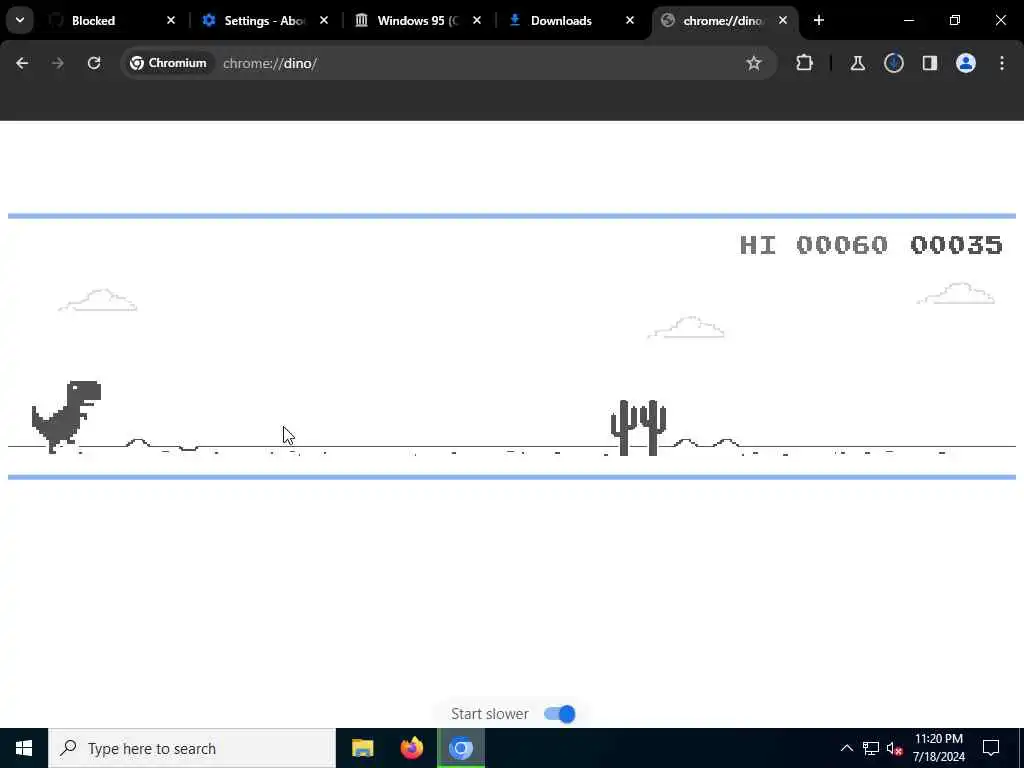The height and width of the screenshot is (768, 1024).
Task: Close the Windows 95 tab
Action: [477, 20]
